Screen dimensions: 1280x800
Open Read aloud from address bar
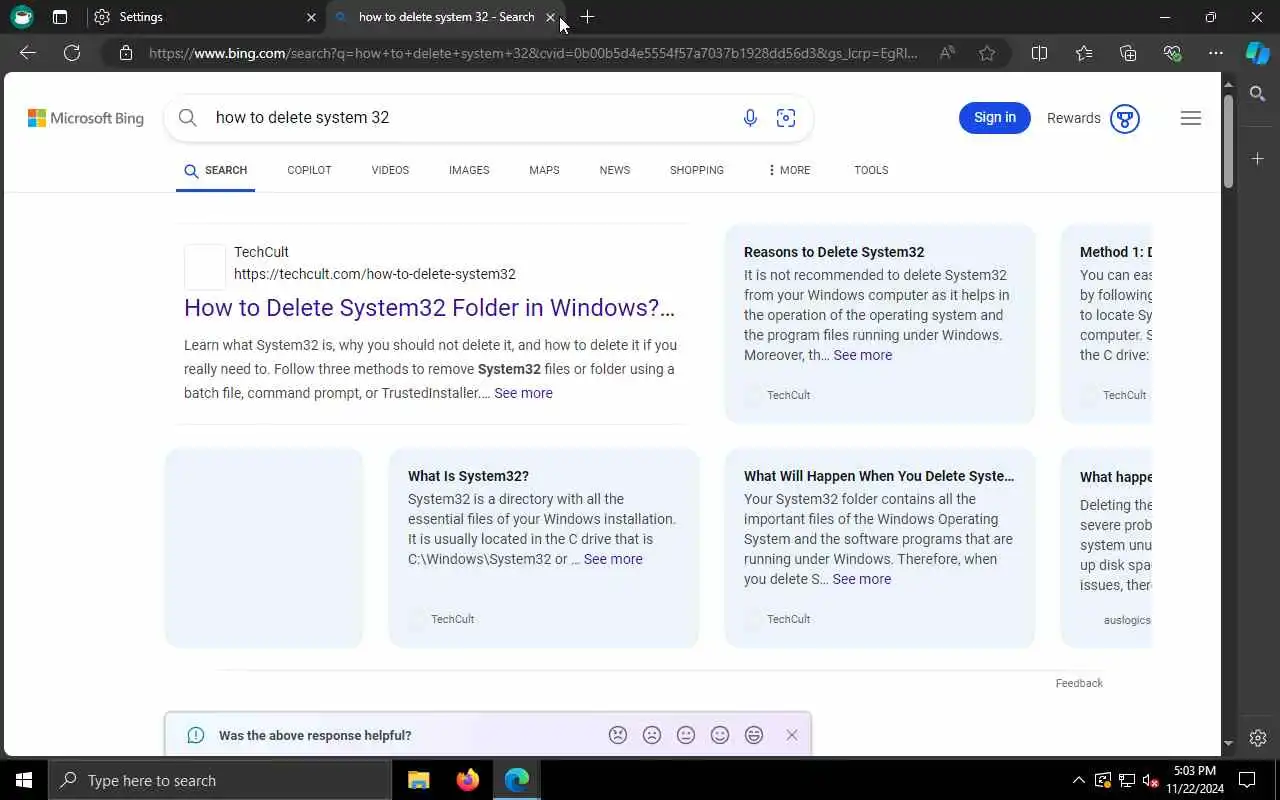pos(947,53)
